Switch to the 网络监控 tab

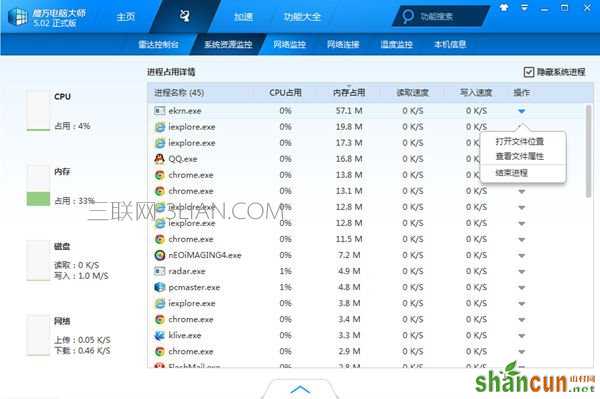coord(289,44)
